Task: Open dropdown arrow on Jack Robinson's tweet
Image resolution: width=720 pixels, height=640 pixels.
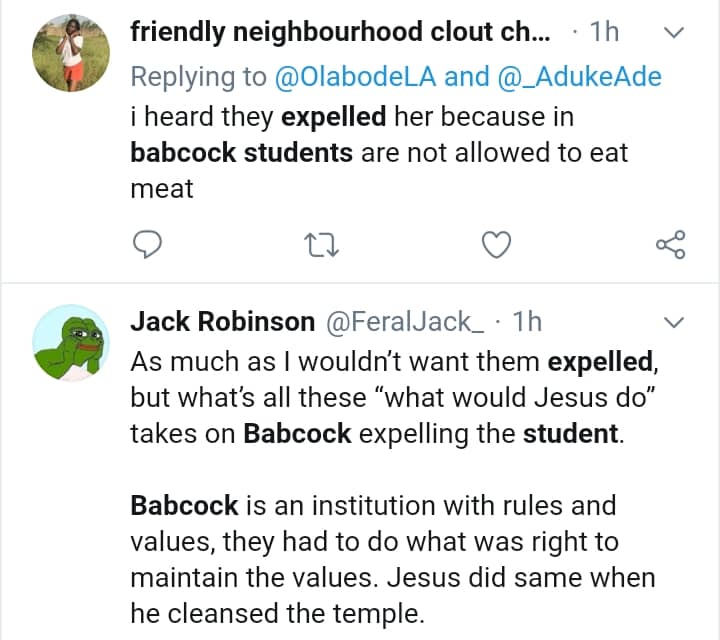Action: (x=673, y=322)
